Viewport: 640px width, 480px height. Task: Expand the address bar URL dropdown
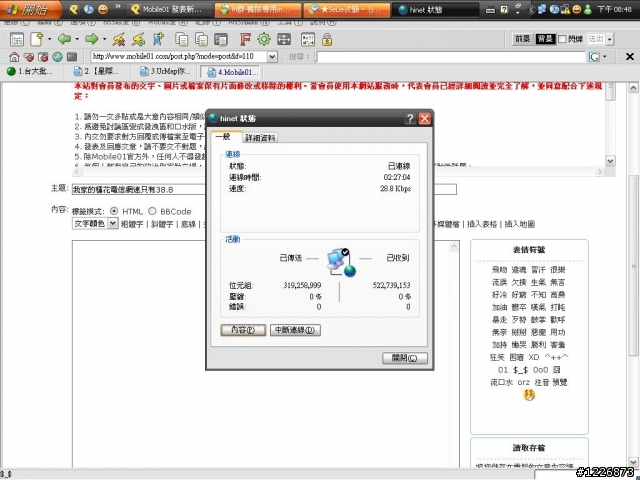tap(272, 57)
